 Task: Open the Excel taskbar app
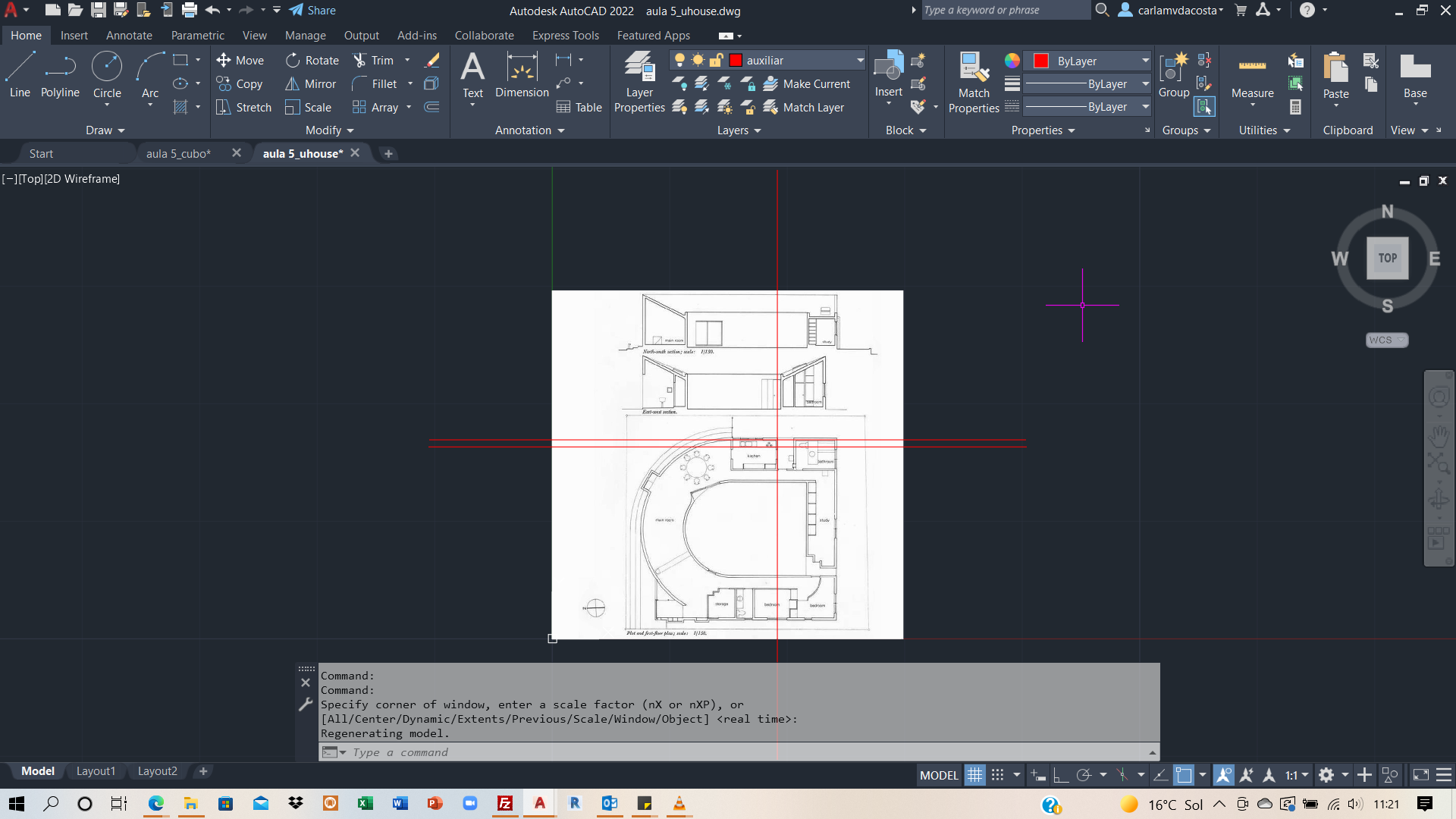pos(365,804)
